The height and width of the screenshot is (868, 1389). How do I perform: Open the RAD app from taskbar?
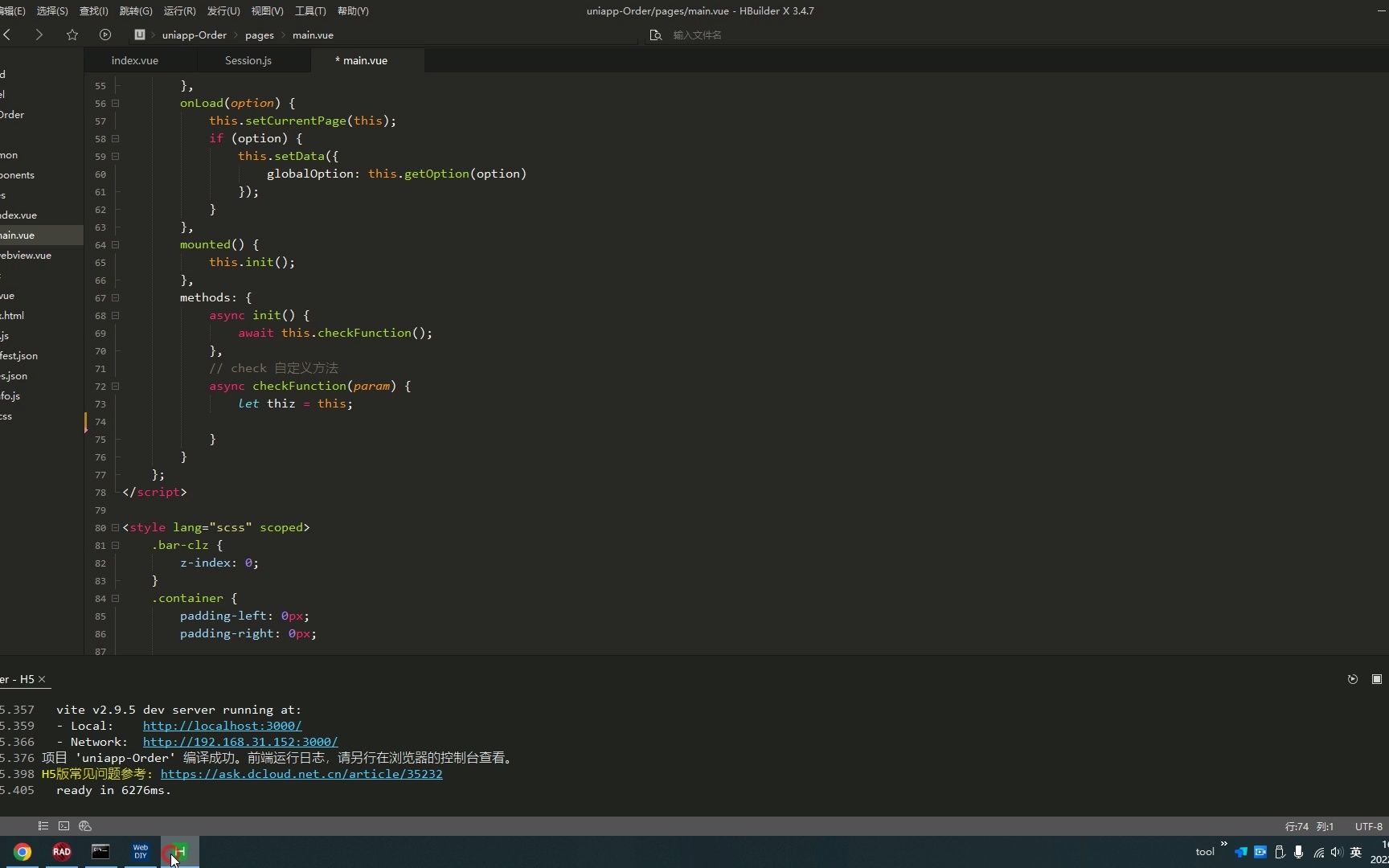(x=62, y=852)
